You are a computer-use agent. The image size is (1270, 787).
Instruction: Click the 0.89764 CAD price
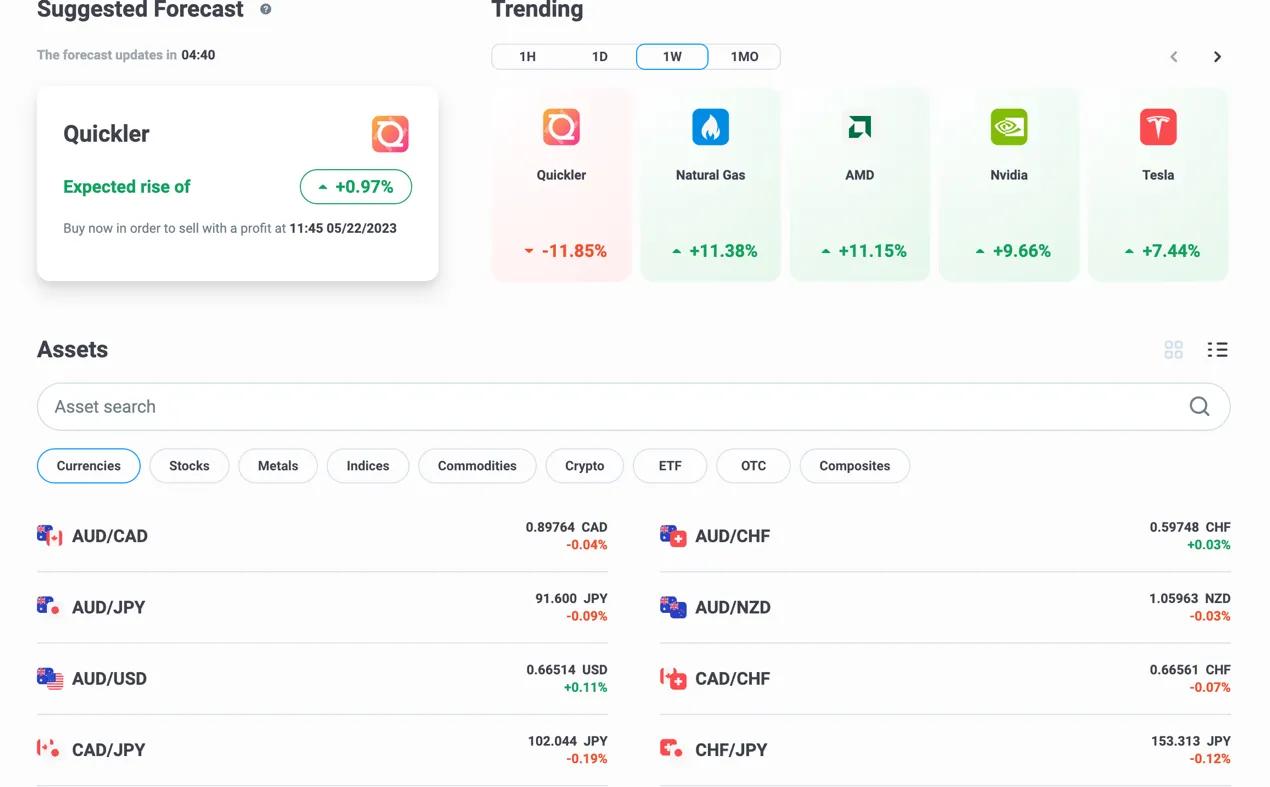coord(567,527)
